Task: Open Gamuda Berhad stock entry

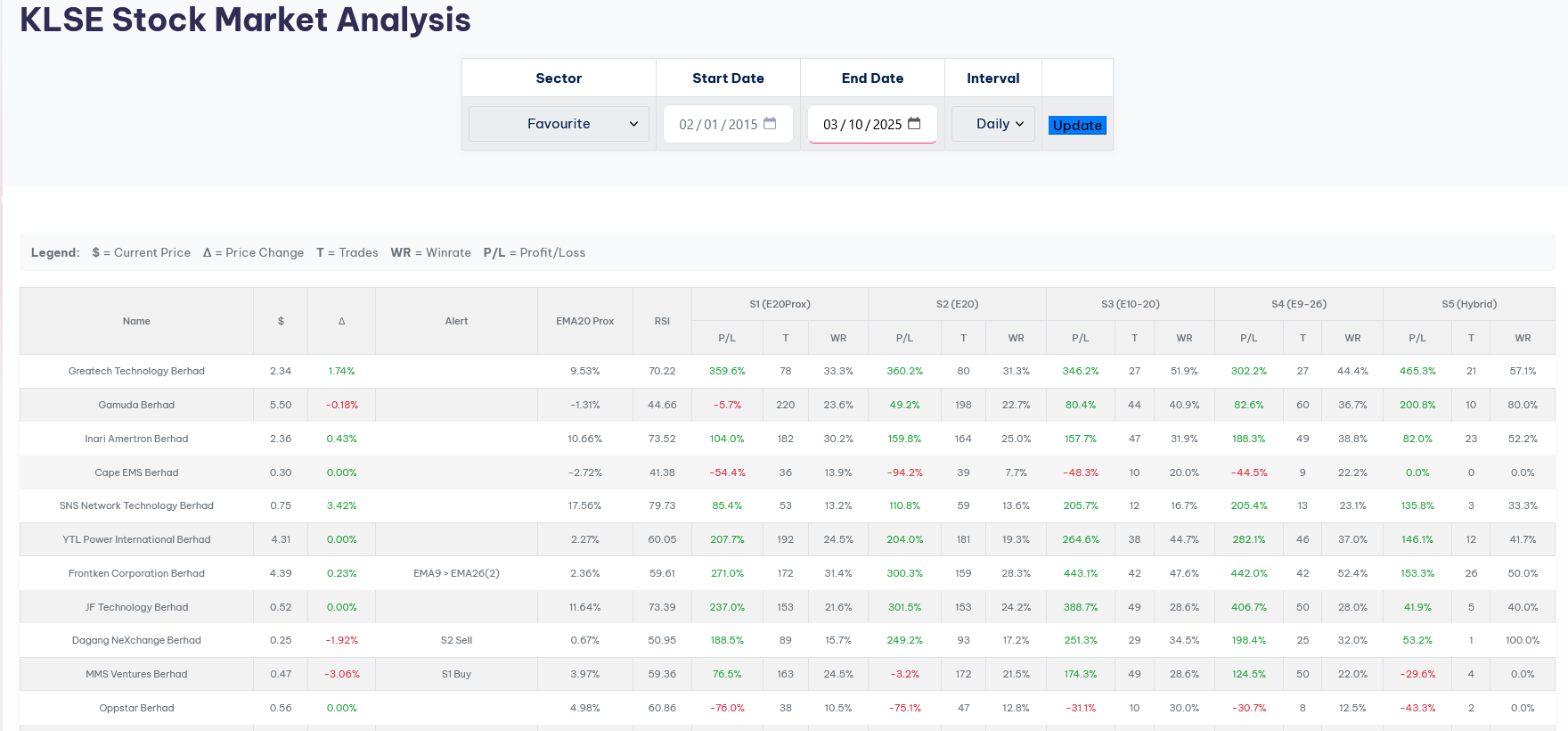Action: (x=136, y=405)
